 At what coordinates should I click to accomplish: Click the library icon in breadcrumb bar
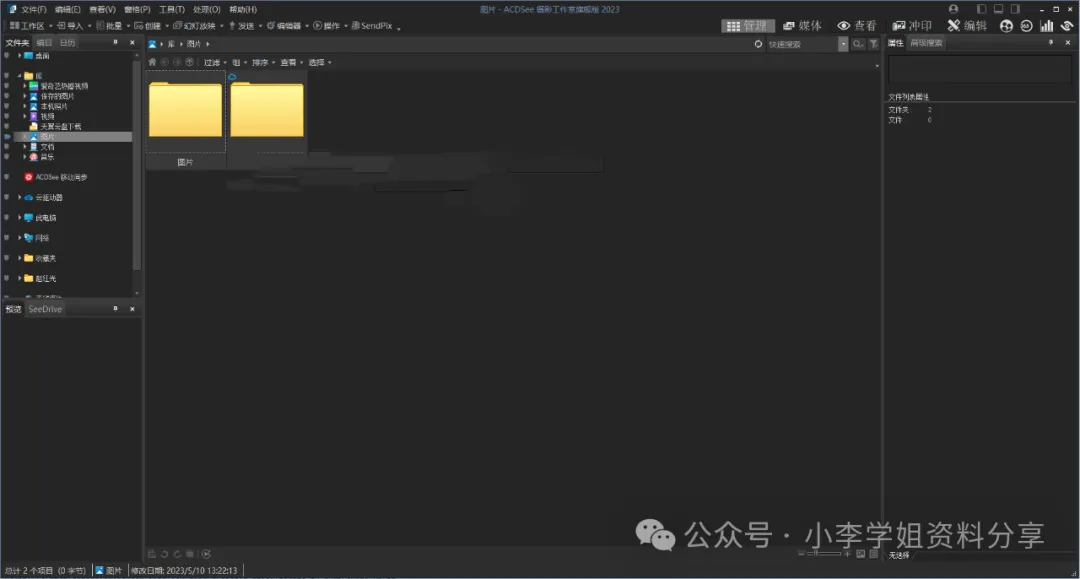152,44
